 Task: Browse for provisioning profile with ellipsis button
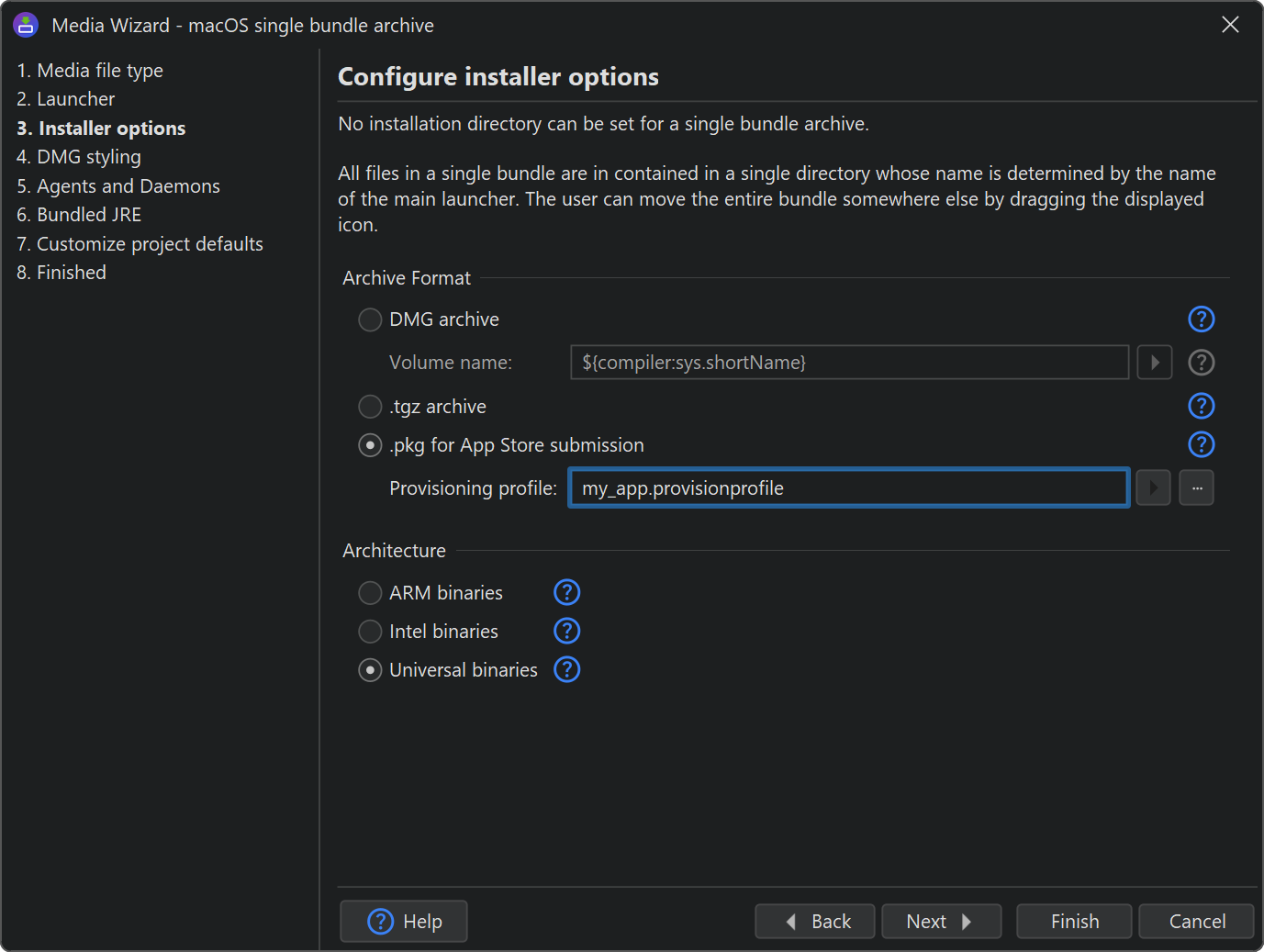tap(1196, 488)
